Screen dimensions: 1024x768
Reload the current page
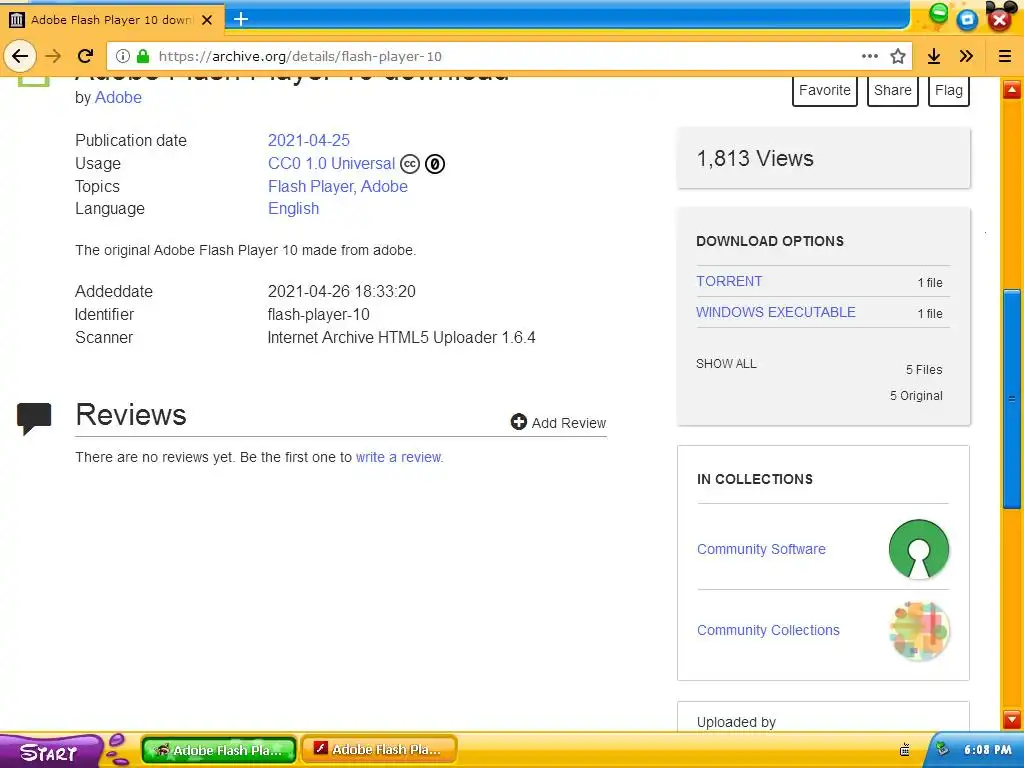pyautogui.click(x=85, y=56)
